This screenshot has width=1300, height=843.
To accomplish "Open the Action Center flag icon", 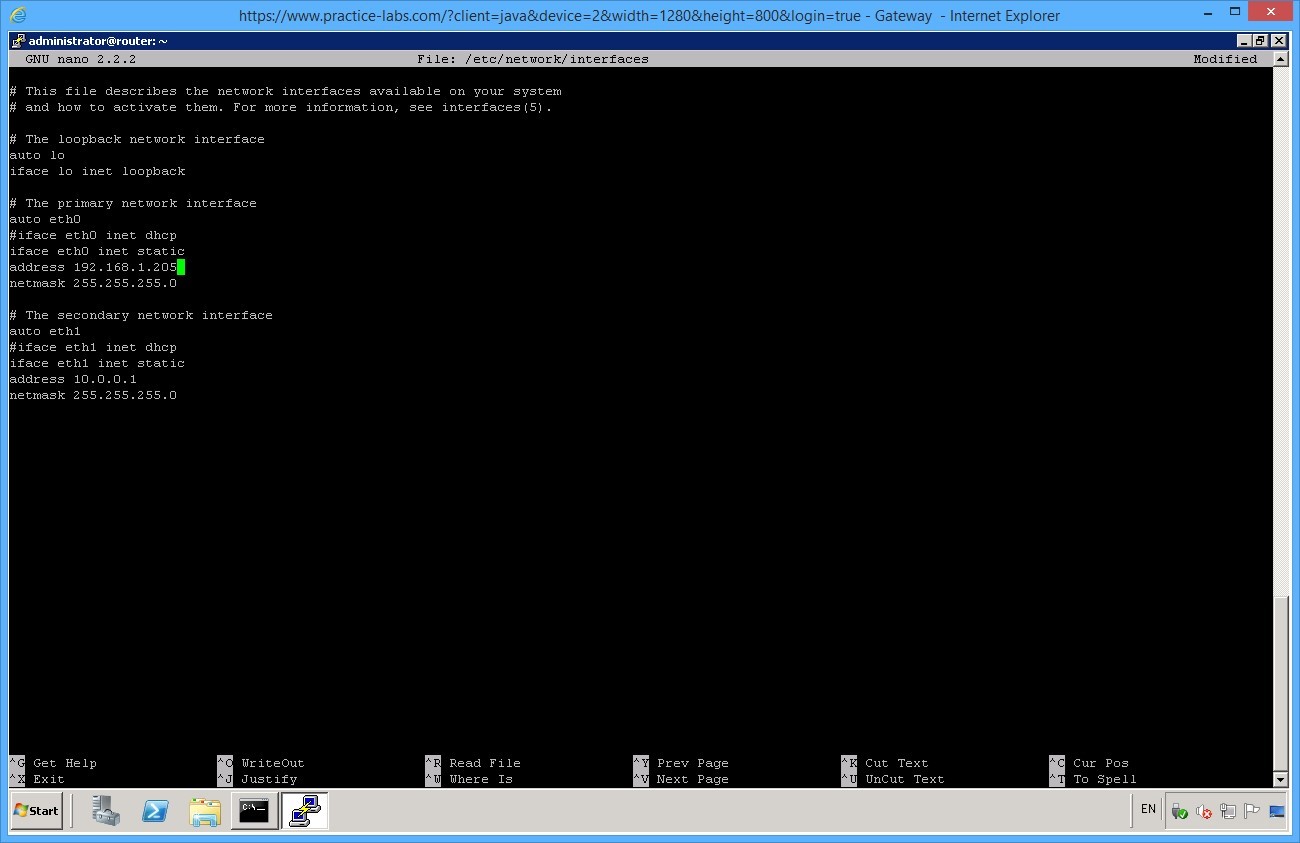I will click(1252, 811).
